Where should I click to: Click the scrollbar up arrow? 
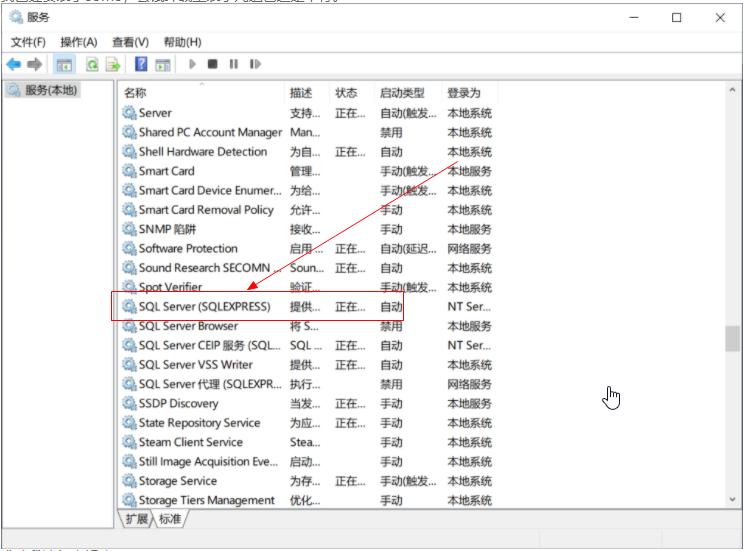pyautogui.click(x=732, y=90)
